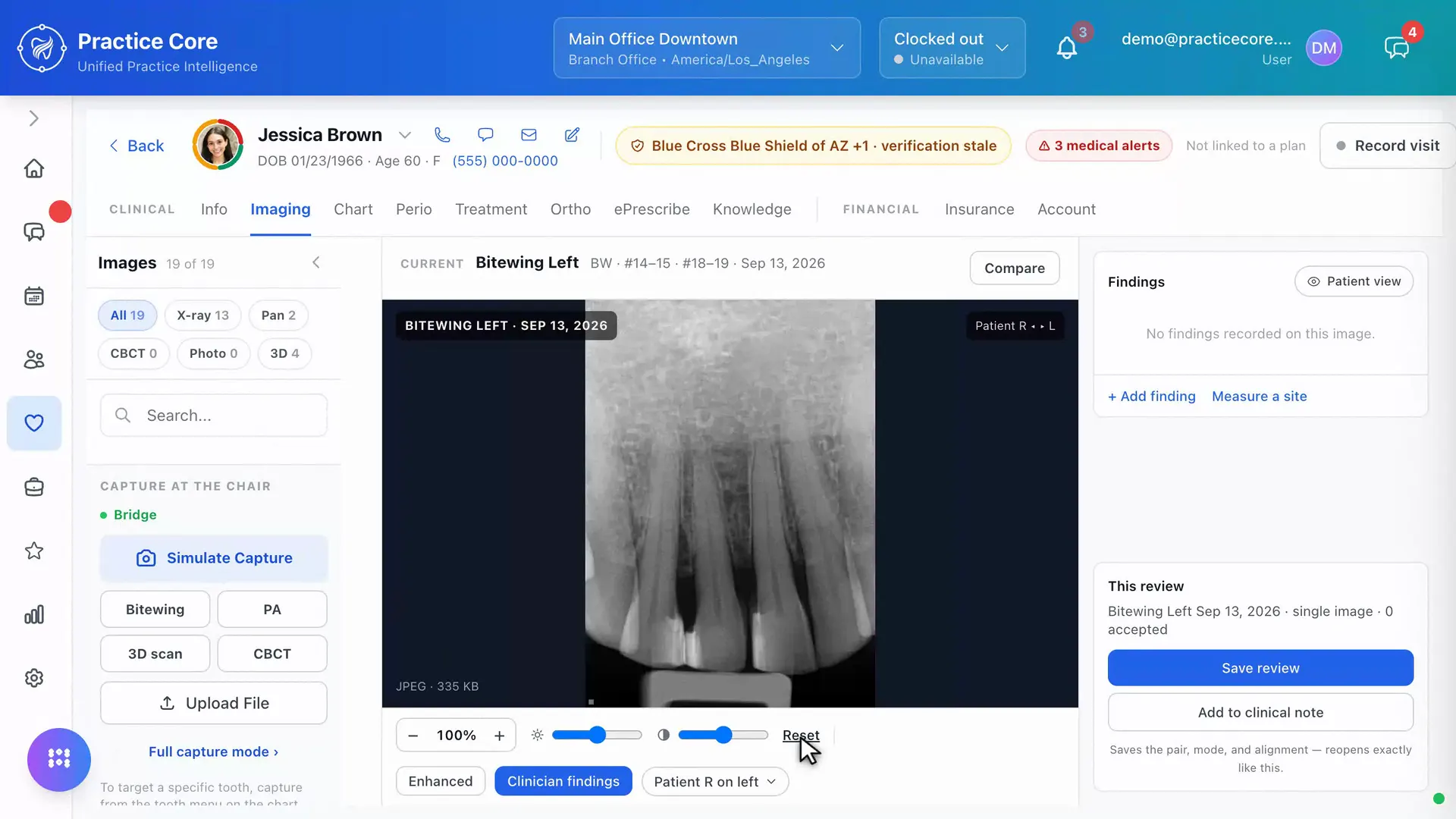Switch to the Perio tab

pos(414,209)
